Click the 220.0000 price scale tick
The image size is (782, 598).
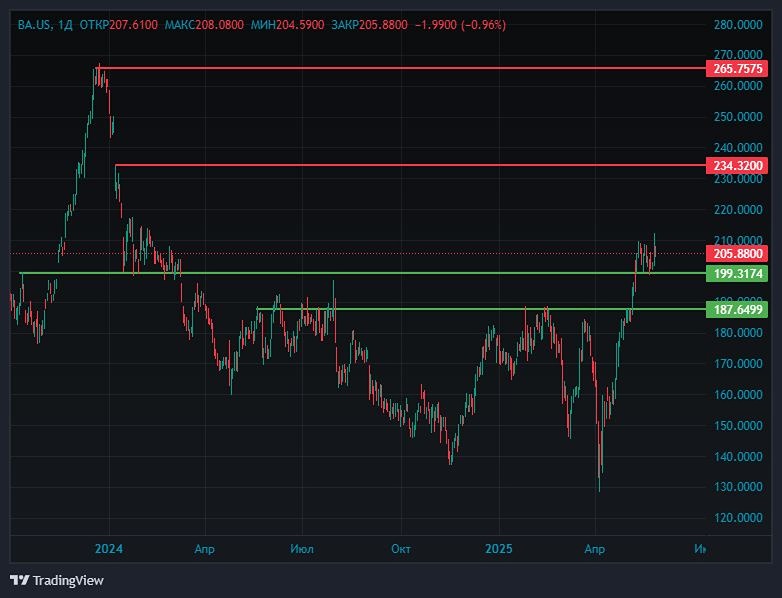coord(738,209)
